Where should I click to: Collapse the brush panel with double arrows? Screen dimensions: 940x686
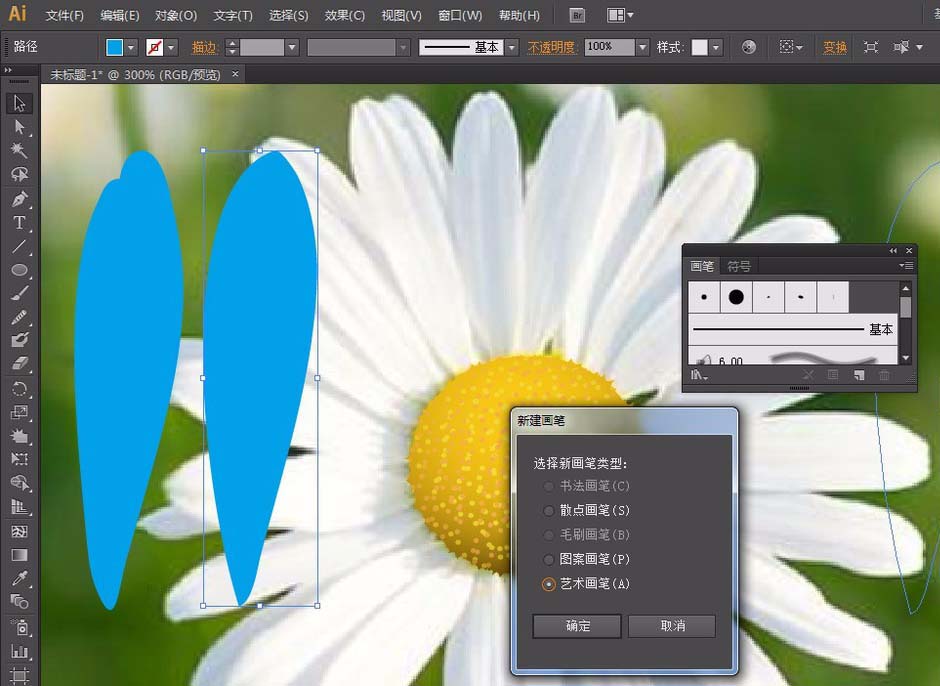click(x=893, y=251)
